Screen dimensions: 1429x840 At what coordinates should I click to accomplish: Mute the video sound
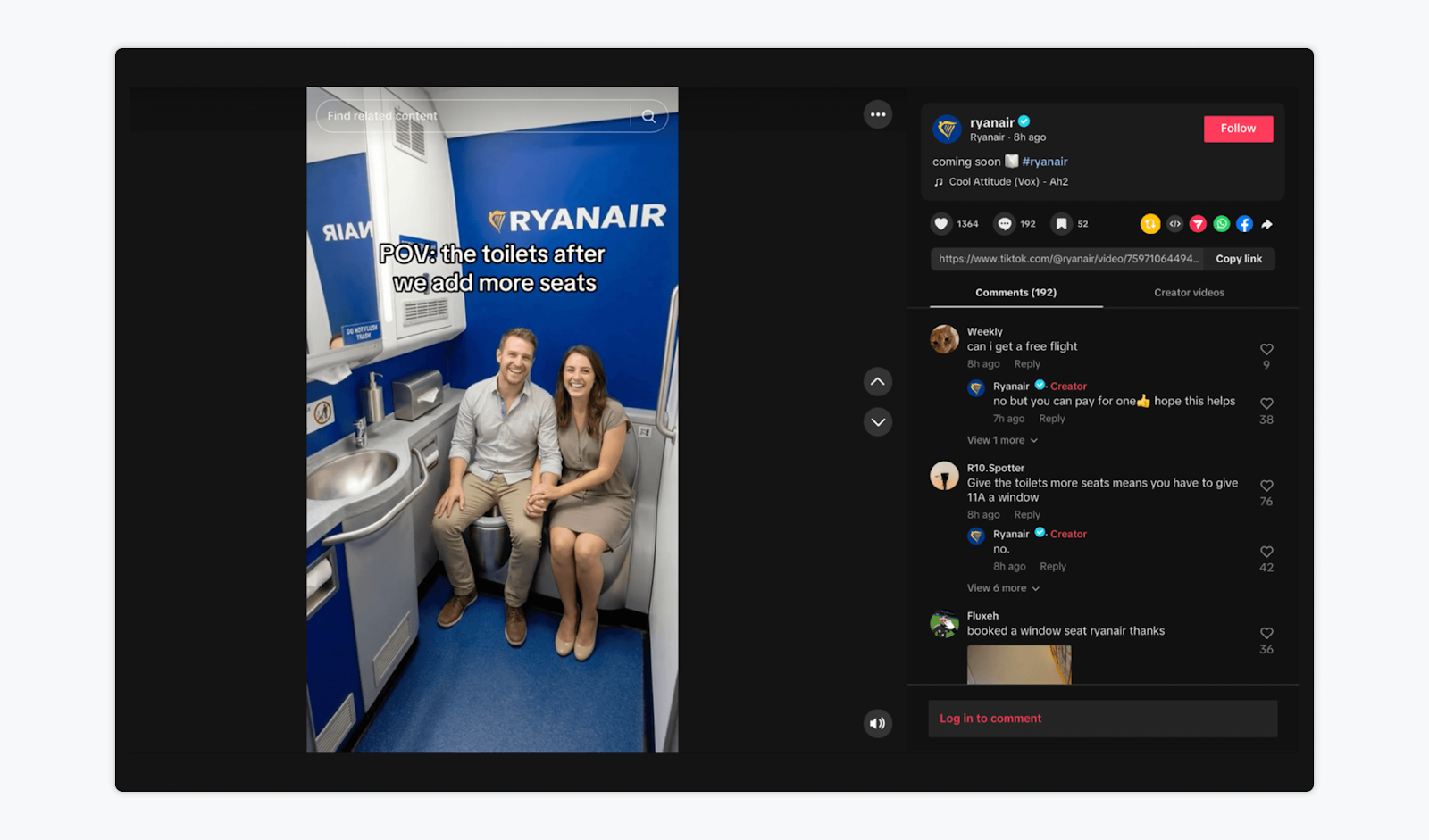pos(878,723)
